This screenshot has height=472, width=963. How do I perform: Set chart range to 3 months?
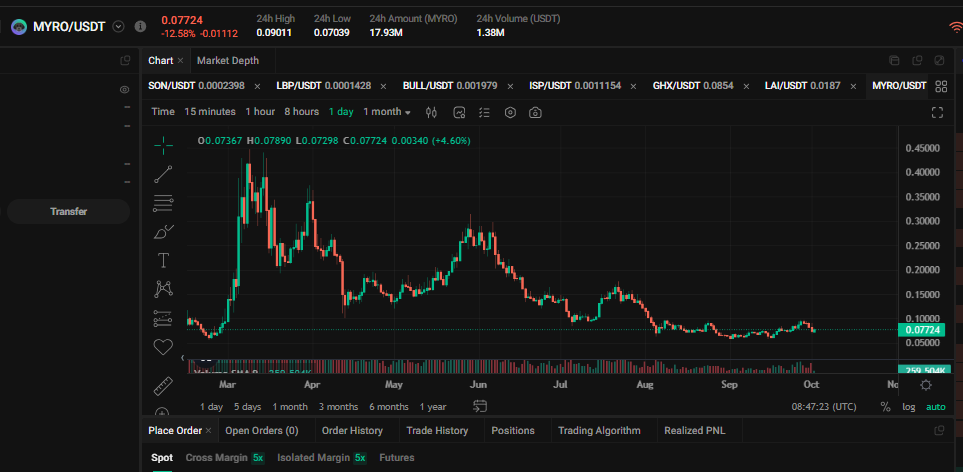coord(338,406)
